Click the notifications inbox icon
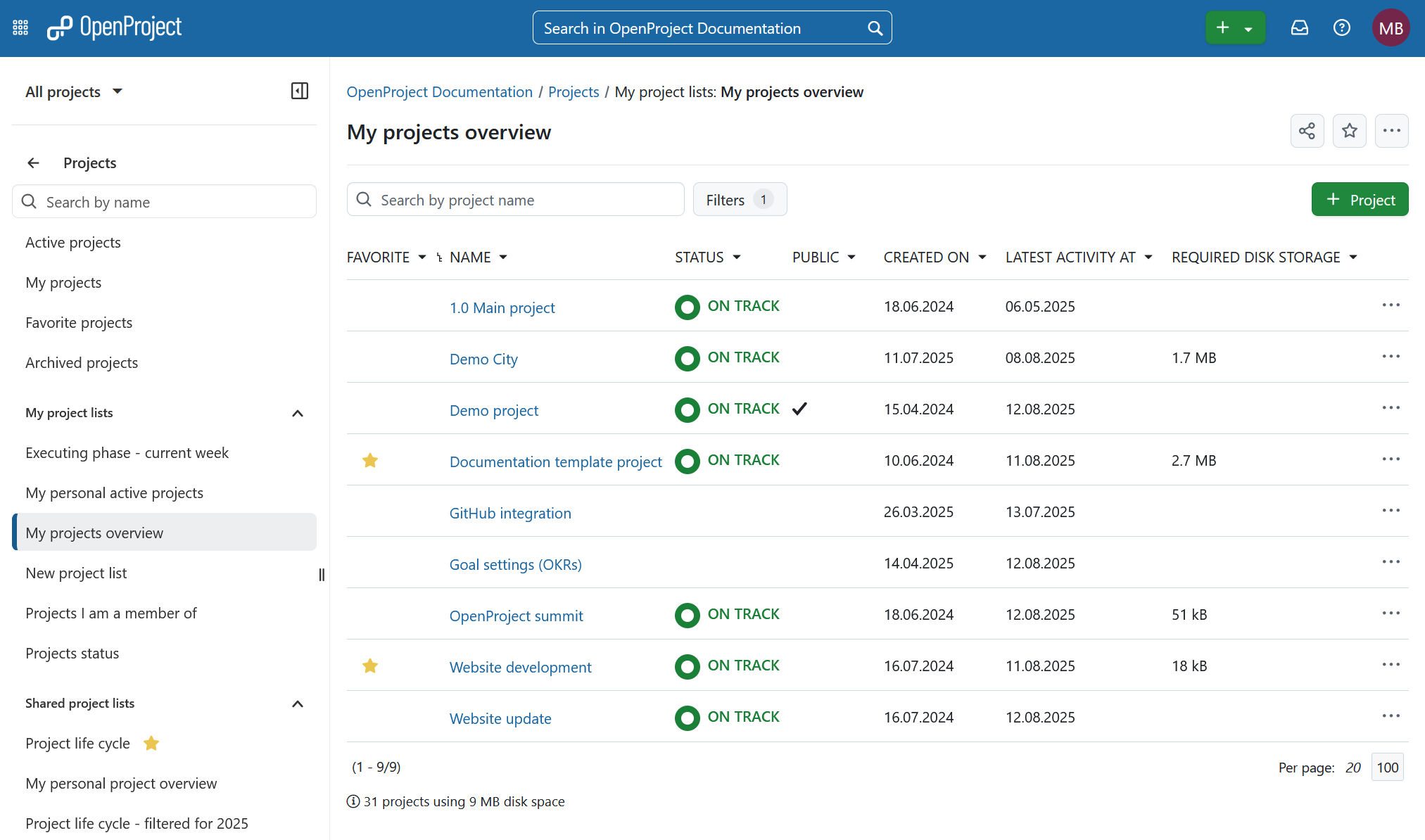Image resolution: width=1425 pixels, height=840 pixels. (1299, 27)
